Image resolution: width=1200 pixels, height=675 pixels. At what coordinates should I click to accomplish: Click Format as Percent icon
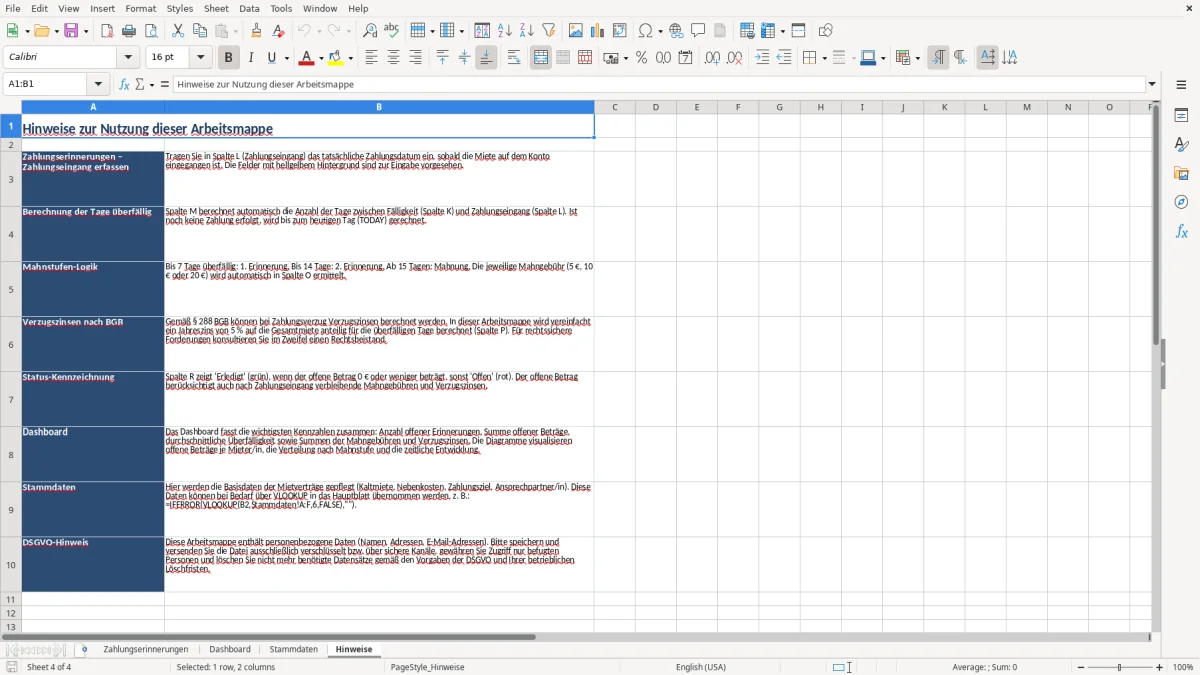click(641, 58)
